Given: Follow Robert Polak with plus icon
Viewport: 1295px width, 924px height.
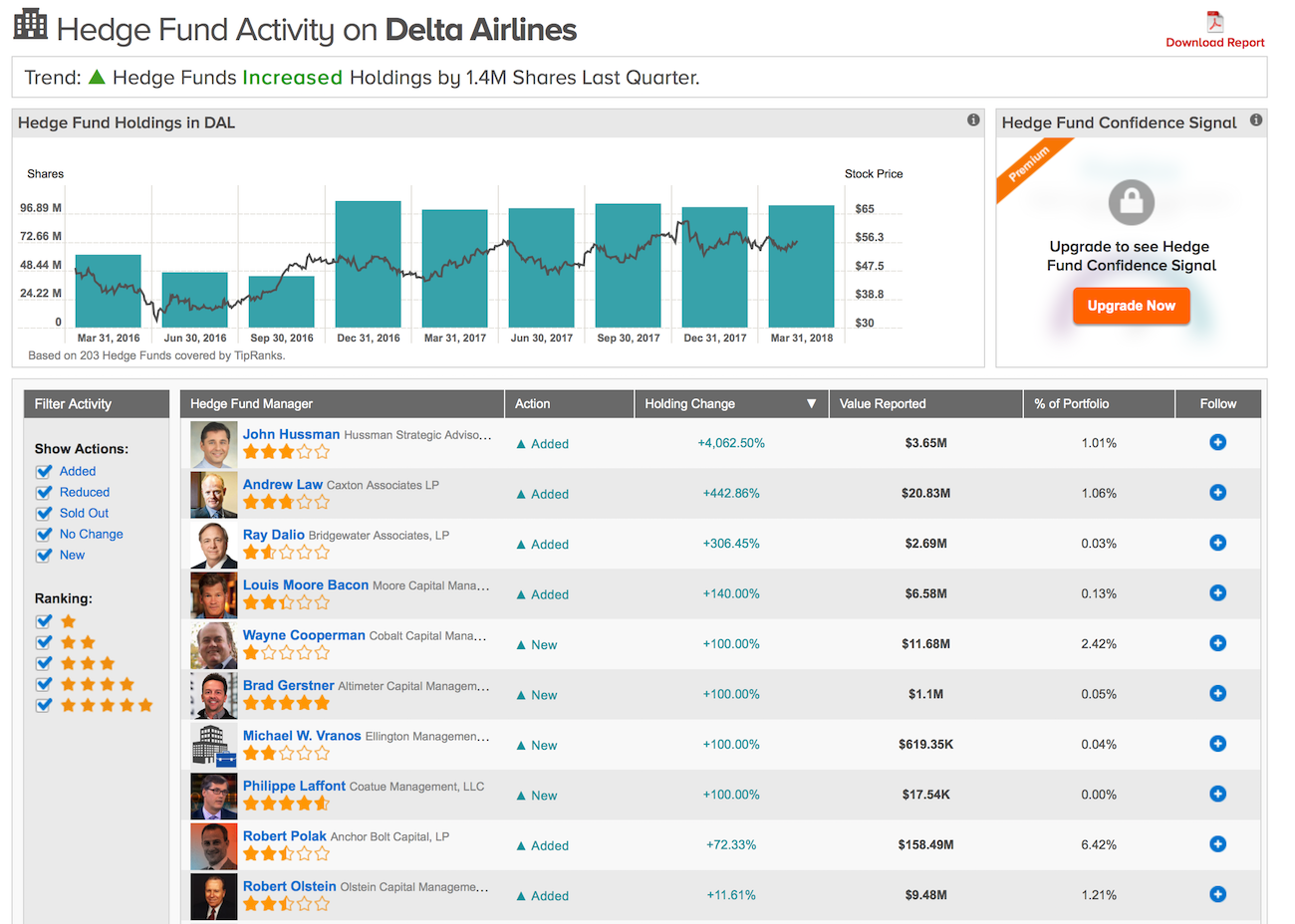Looking at the screenshot, I should point(1217,844).
